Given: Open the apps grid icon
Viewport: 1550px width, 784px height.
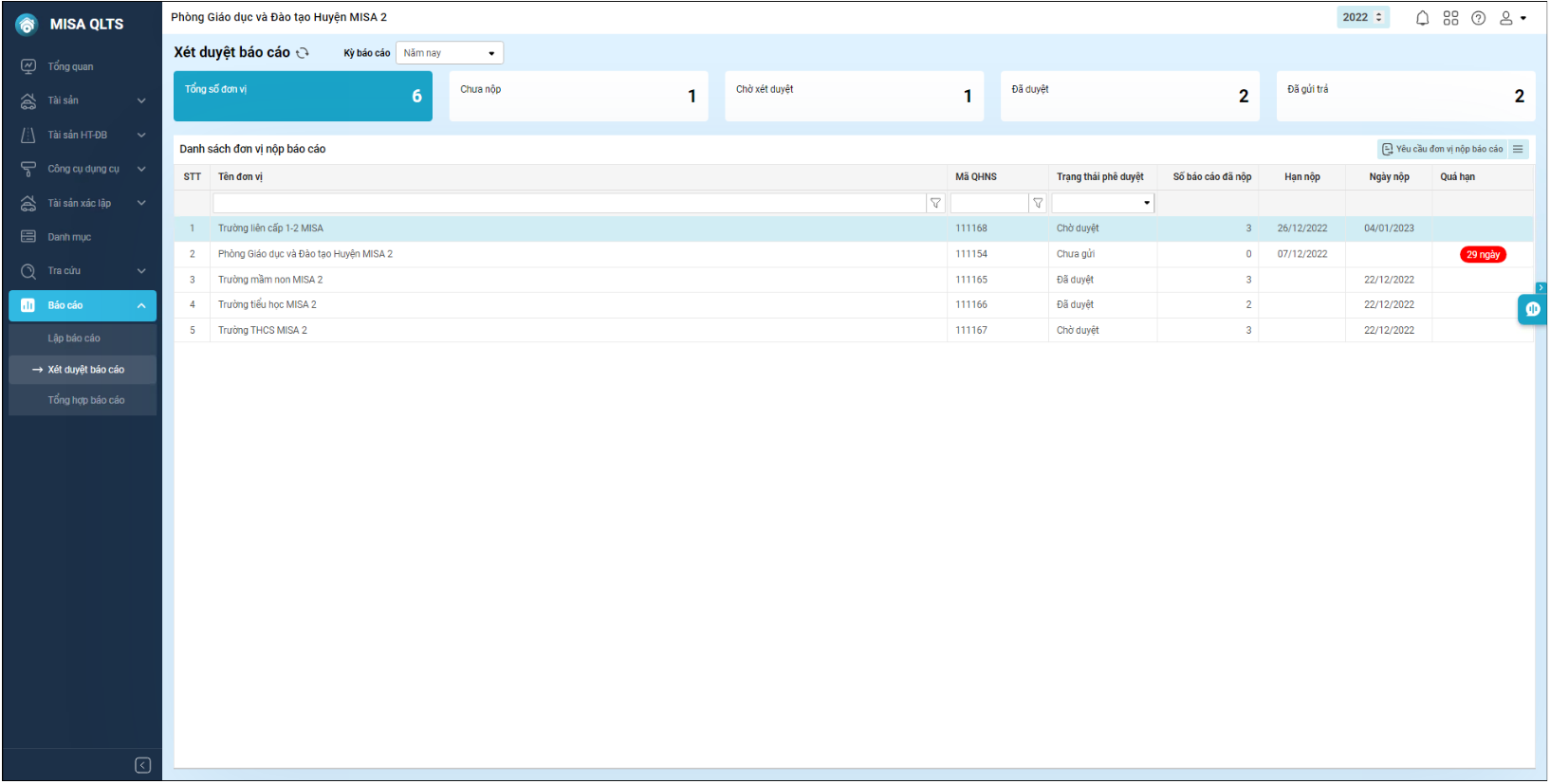Looking at the screenshot, I should click(x=1450, y=18).
